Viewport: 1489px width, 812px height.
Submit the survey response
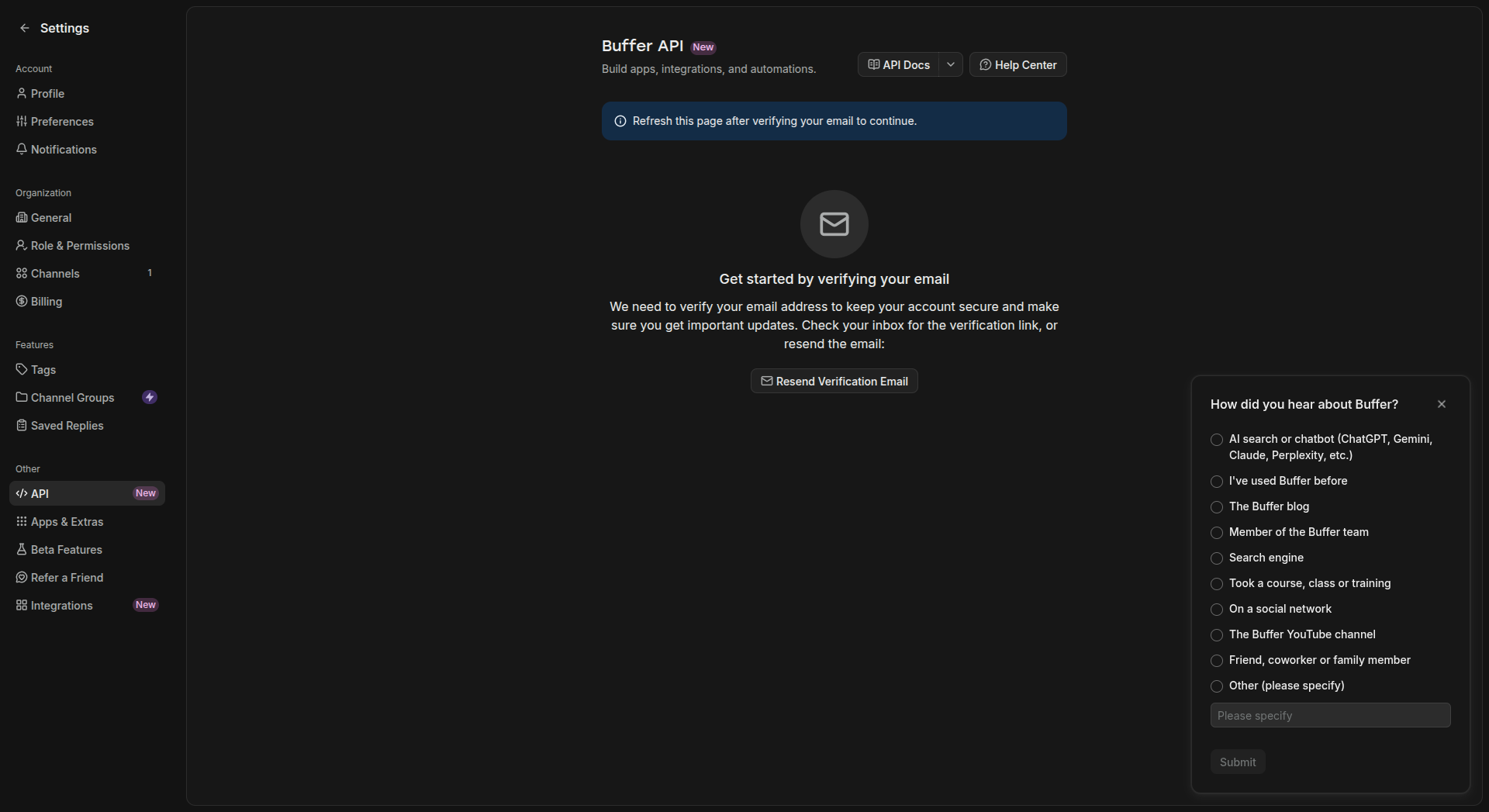point(1238,762)
